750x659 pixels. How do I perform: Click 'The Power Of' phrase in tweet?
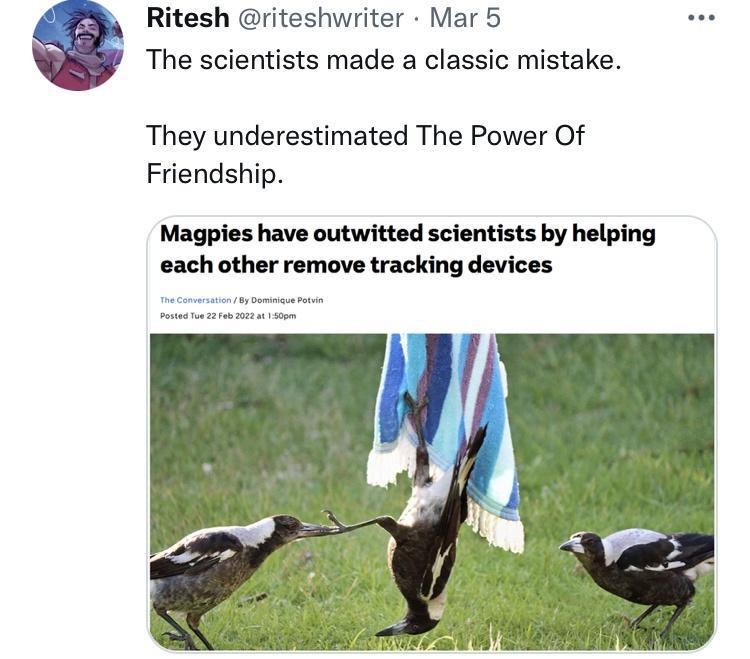500,135
